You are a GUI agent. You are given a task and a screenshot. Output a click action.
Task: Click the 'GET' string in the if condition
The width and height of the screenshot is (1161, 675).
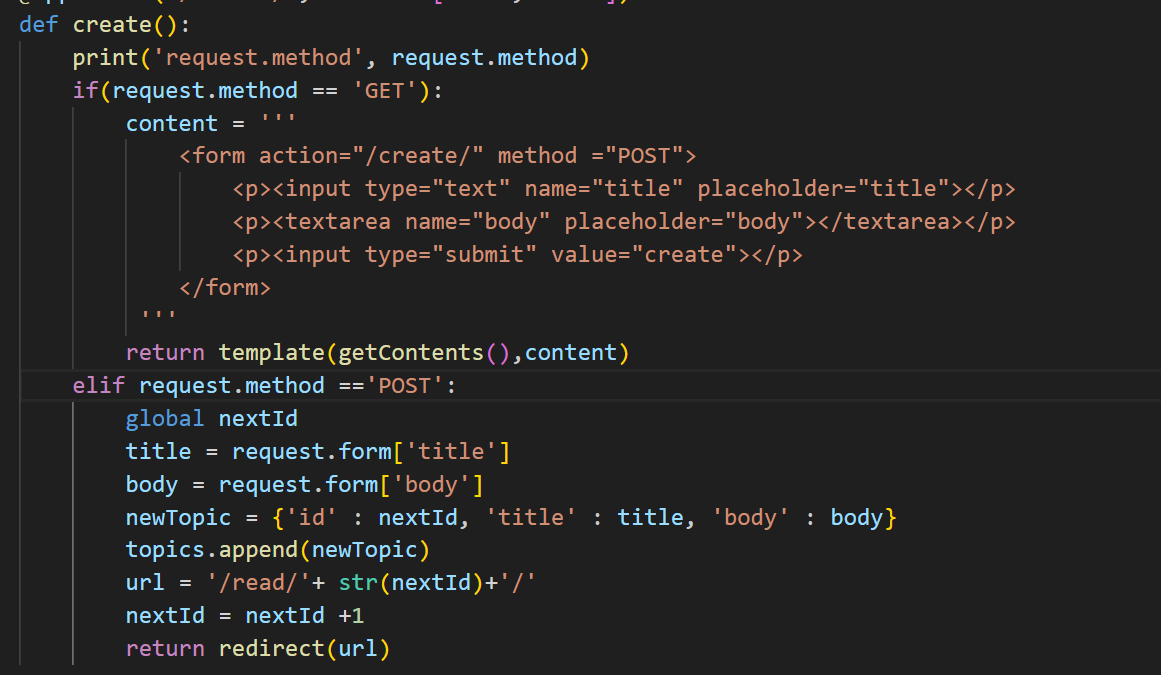(x=384, y=90)
